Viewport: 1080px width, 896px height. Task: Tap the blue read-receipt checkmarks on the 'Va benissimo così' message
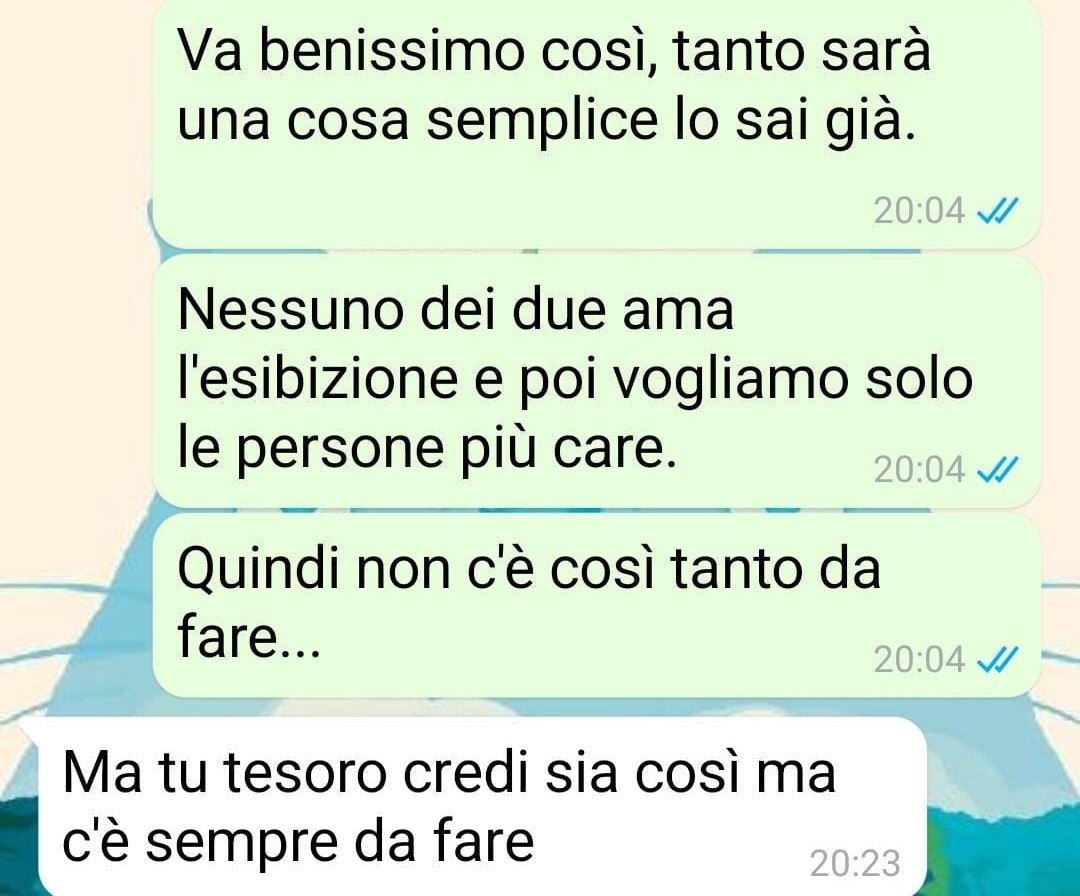tap(997, 211)
